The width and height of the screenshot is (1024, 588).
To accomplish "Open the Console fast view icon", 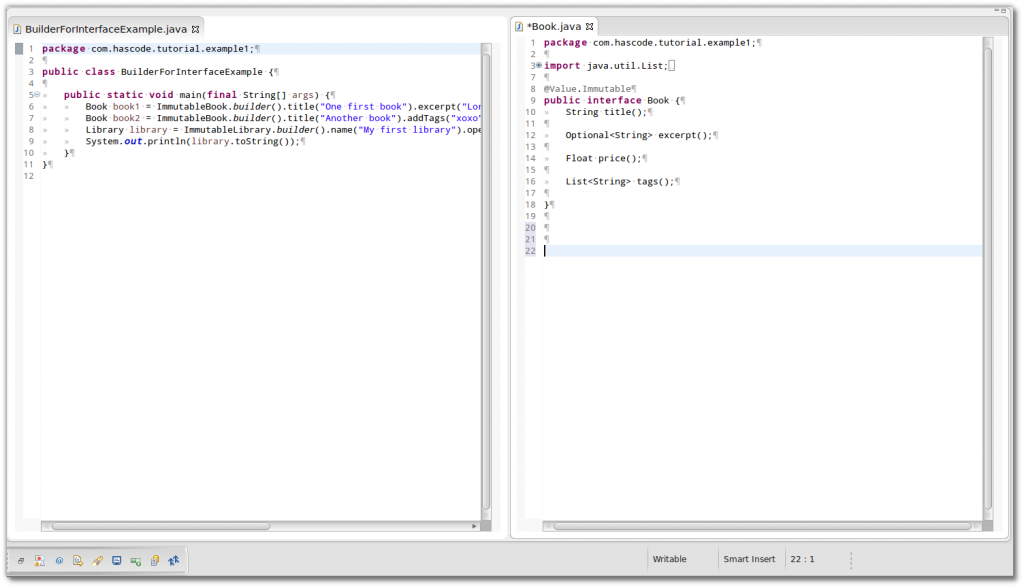I will click(116, 561).
